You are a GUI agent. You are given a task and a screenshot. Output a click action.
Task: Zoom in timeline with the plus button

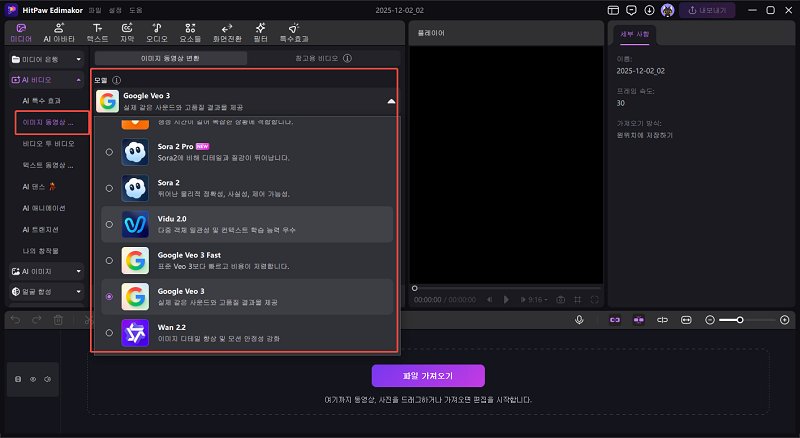tap(785, 320)
